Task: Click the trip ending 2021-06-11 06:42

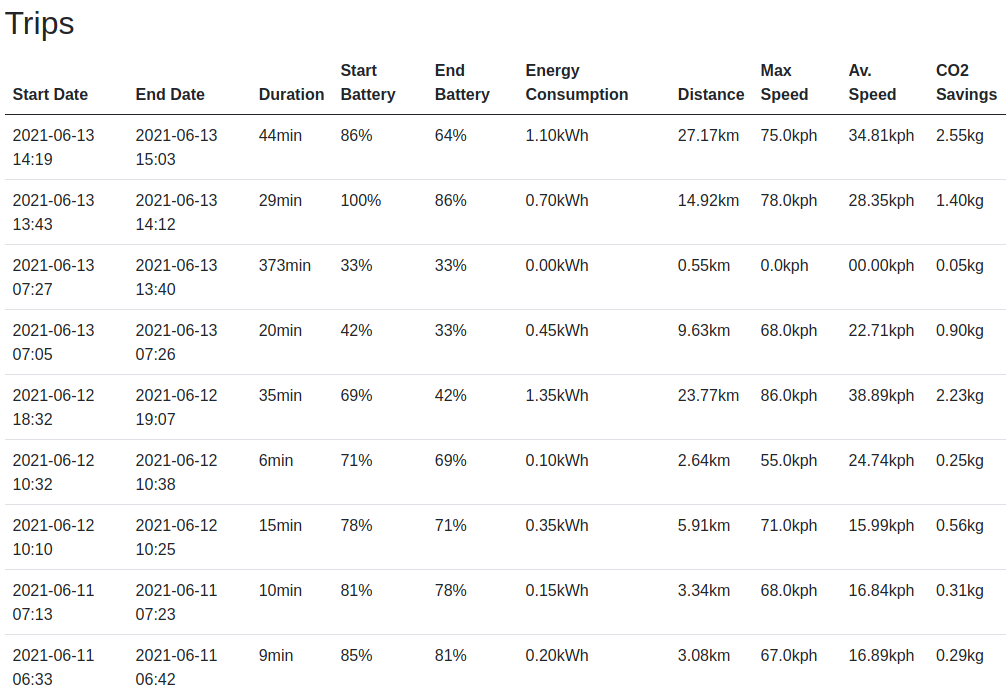Action: [176, 667]
